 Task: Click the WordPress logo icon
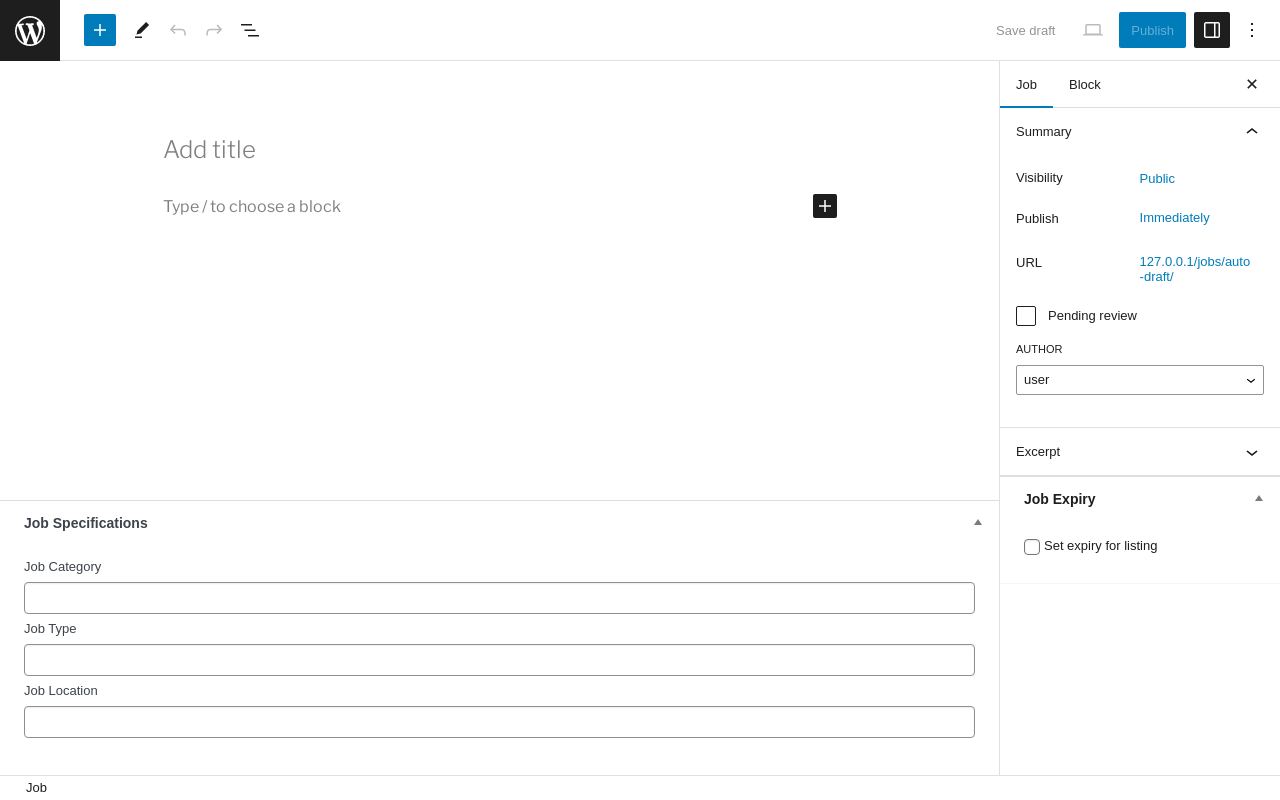click(30, 30)
